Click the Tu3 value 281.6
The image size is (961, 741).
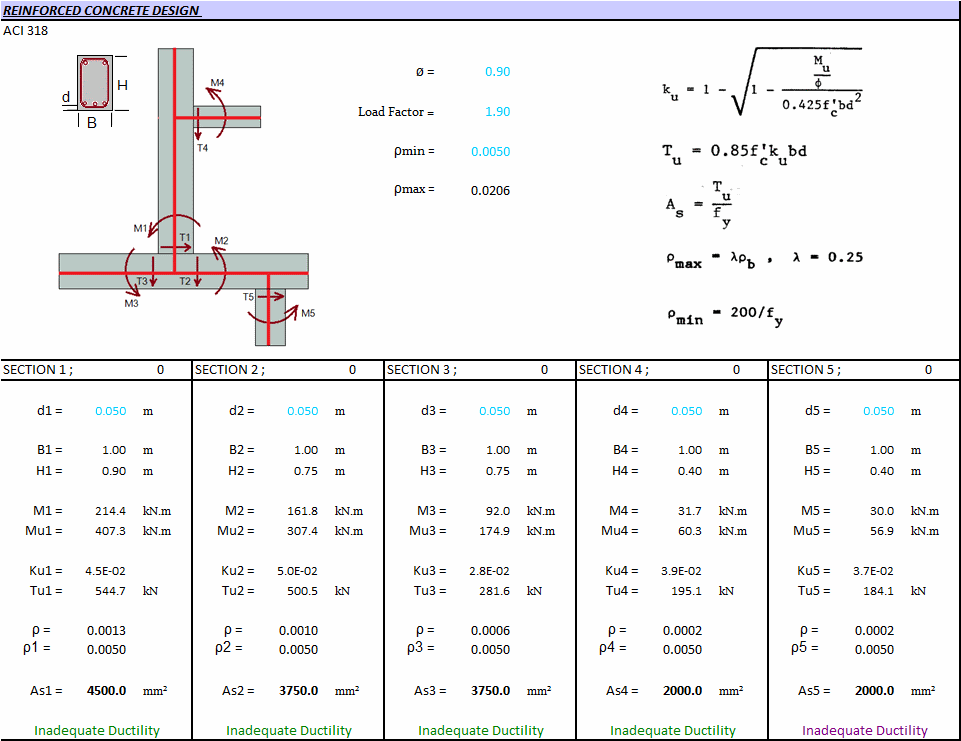(x=494, y=591)
